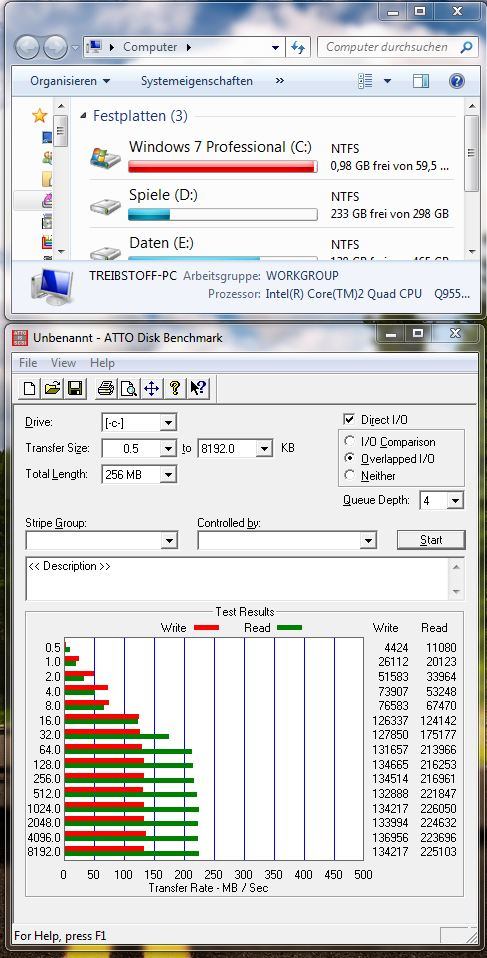
Task: Click red C: drive usage bar
Action: point(222,166)
